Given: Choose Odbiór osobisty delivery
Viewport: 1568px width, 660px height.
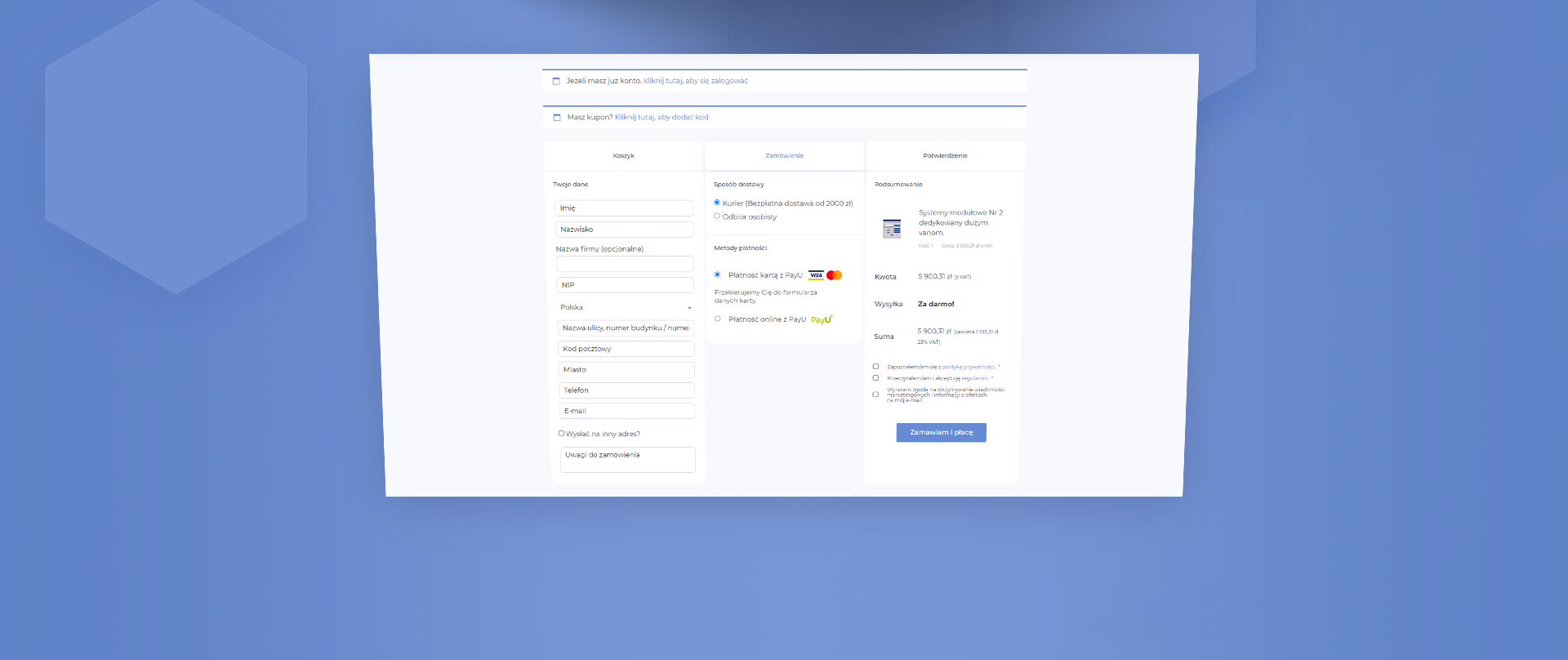Looking at the screenshot, I should click(717, 216).
